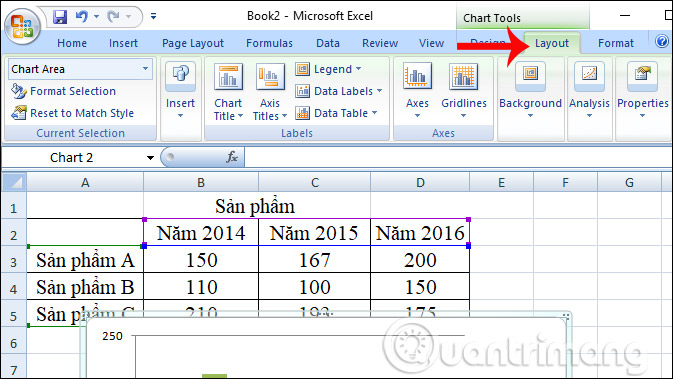Select column B header

pos(201,182)
